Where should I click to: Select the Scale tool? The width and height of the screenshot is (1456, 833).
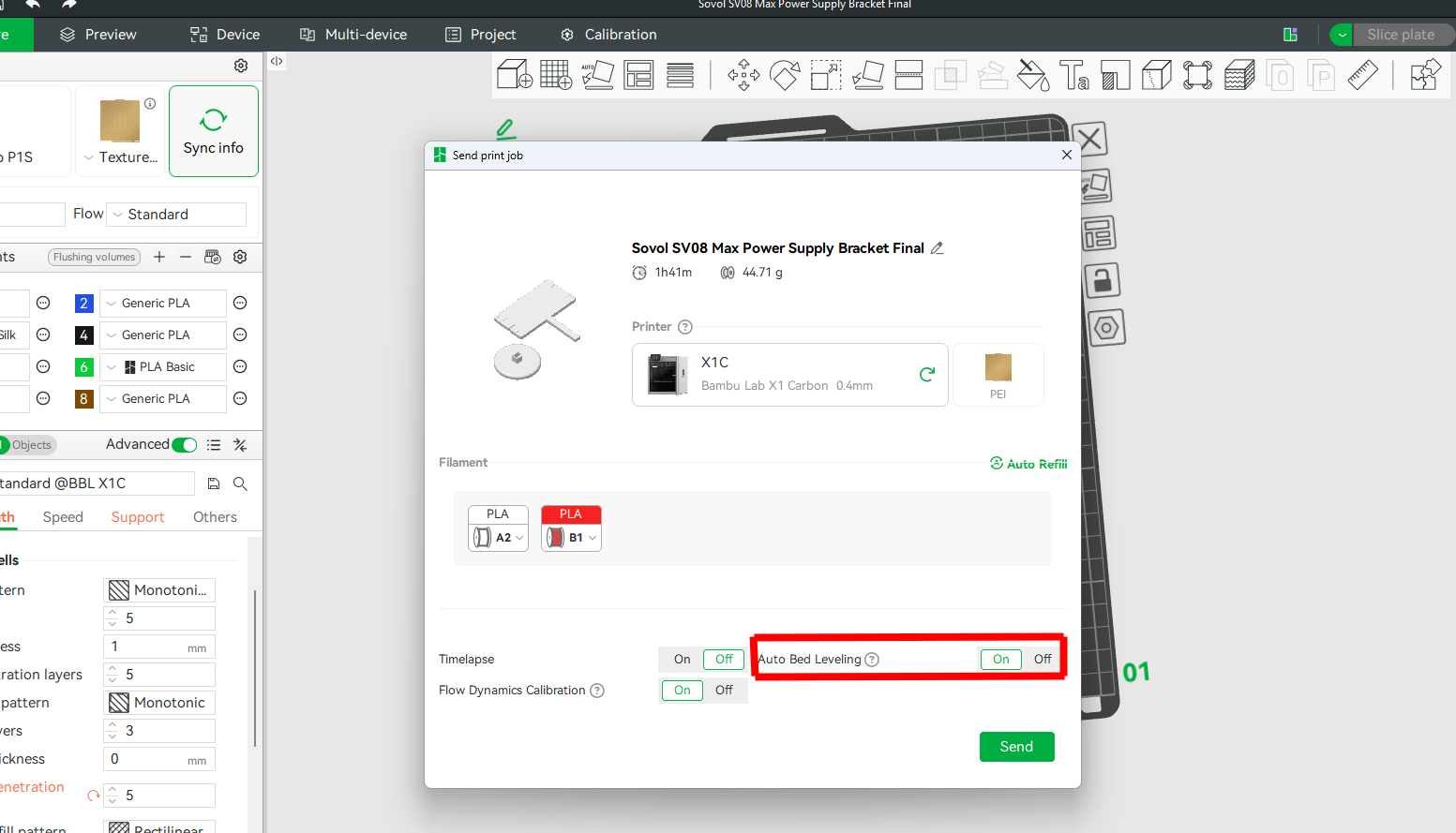pyautogui.click(x=826, y=74)
